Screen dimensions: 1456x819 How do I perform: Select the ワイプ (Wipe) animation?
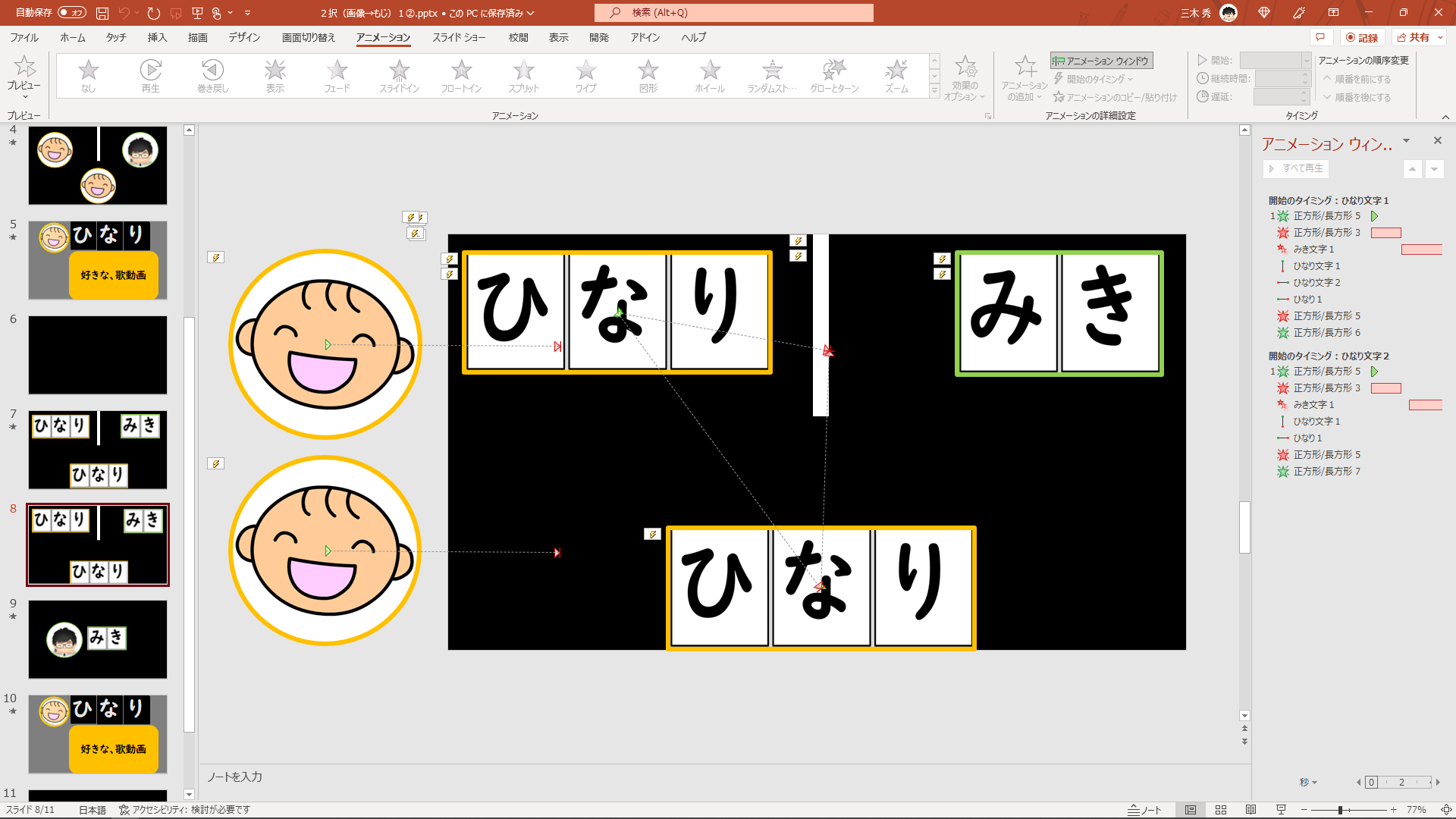(585, 75)
